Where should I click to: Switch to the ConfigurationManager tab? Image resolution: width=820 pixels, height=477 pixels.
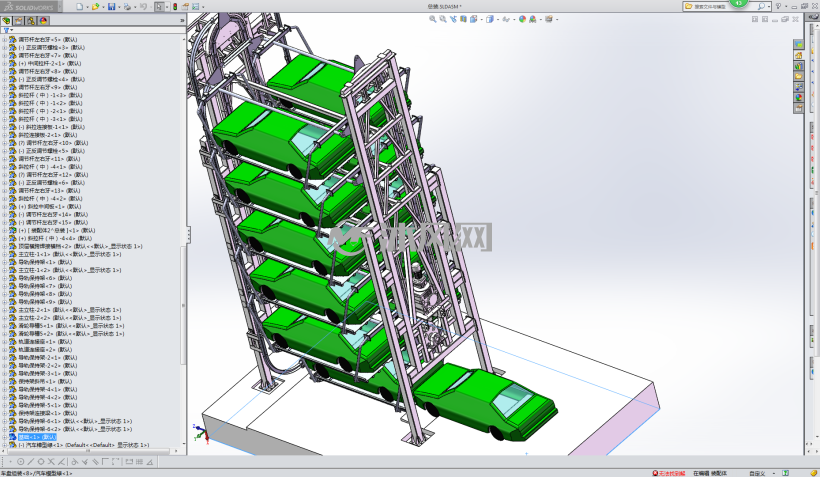31,21
